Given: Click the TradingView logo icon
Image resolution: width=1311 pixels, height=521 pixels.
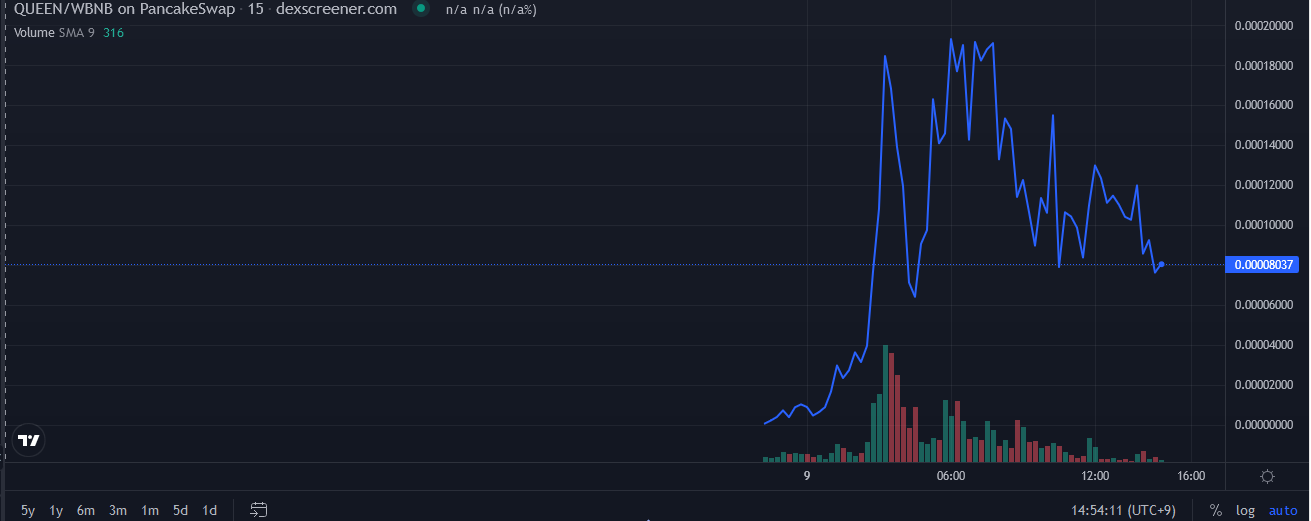Looking at the screenshot, I should [29, 441].
